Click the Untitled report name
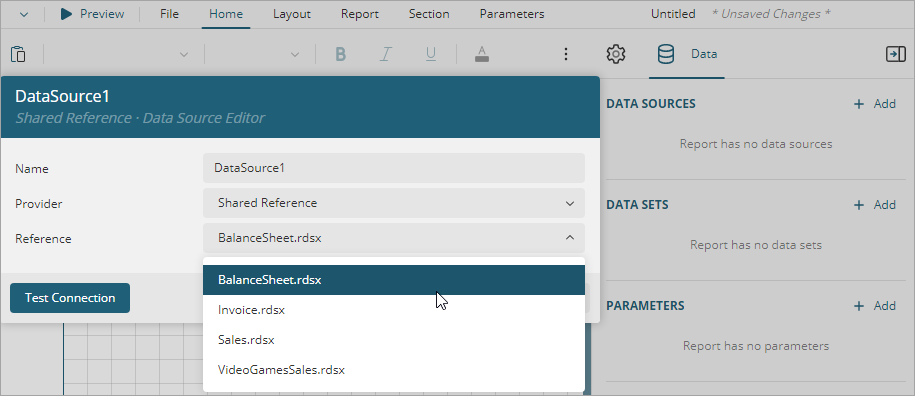This screenshot has height=396, width=915. click(x=673, y=14)
